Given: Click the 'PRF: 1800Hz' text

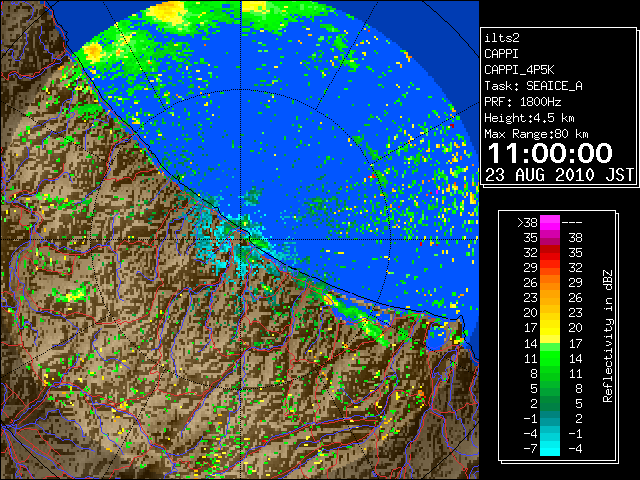Looking at the screenshot, I should [x=522, y=102].
